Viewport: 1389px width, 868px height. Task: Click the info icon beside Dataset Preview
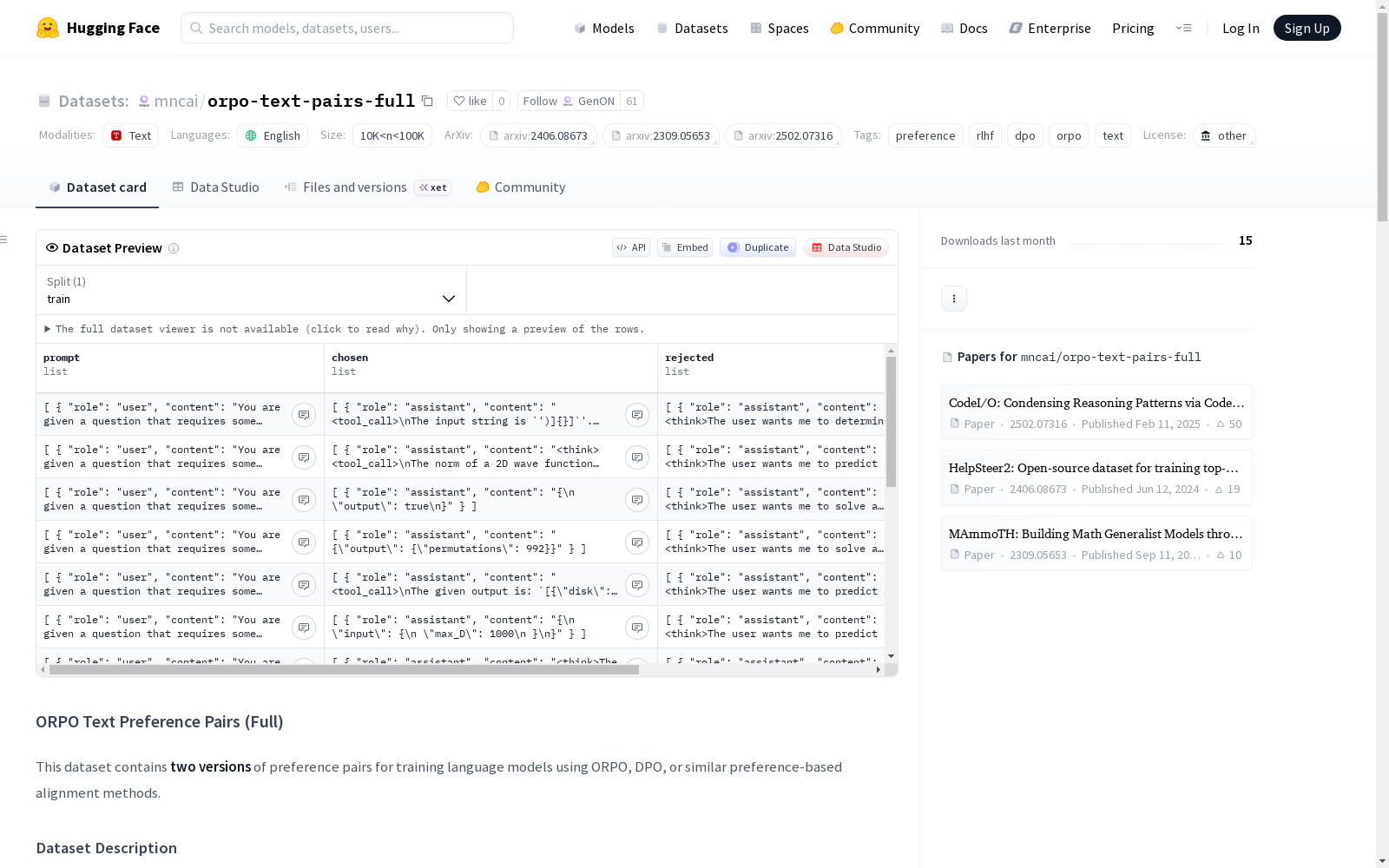point(174,248)
